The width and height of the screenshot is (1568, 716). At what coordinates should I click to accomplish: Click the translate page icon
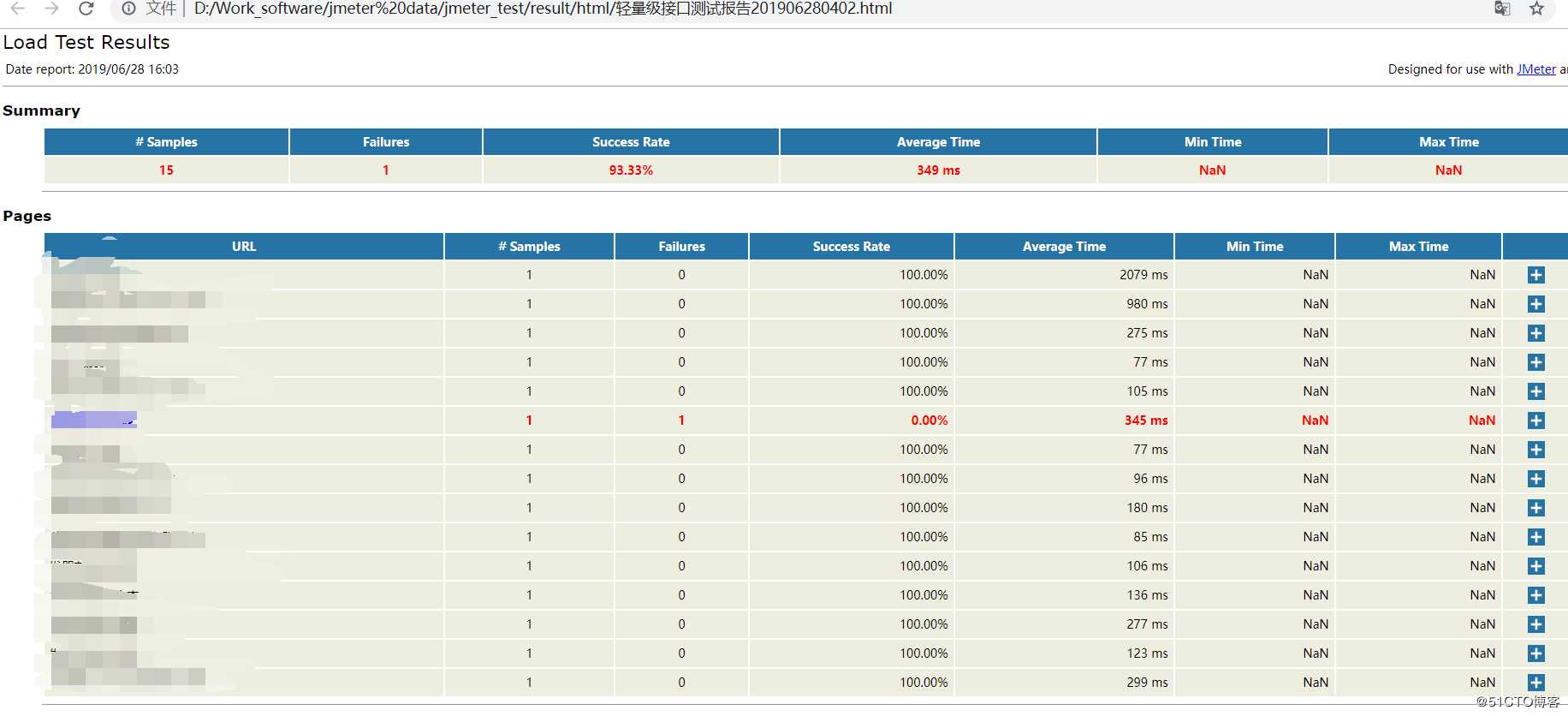(1502, 9)
